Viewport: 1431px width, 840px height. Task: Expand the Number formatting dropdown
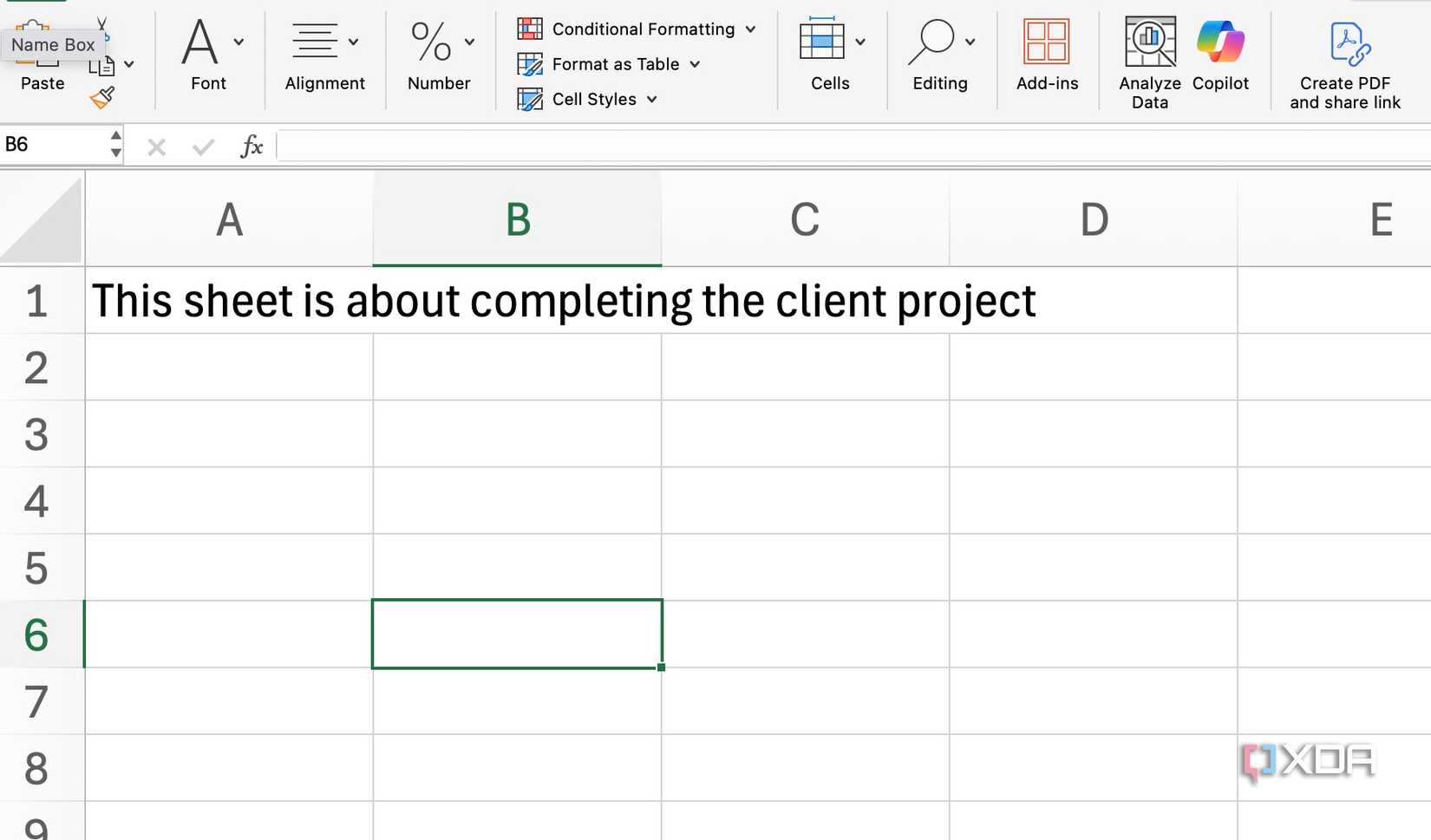(469, 41)
